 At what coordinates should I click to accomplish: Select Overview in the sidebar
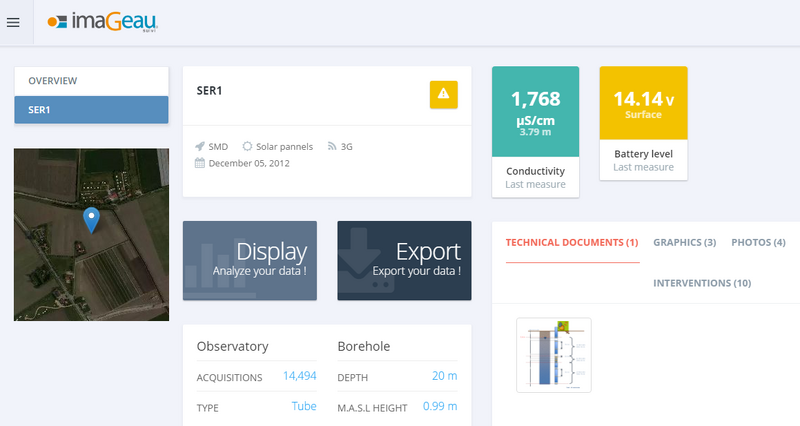[x=91, y=81]
